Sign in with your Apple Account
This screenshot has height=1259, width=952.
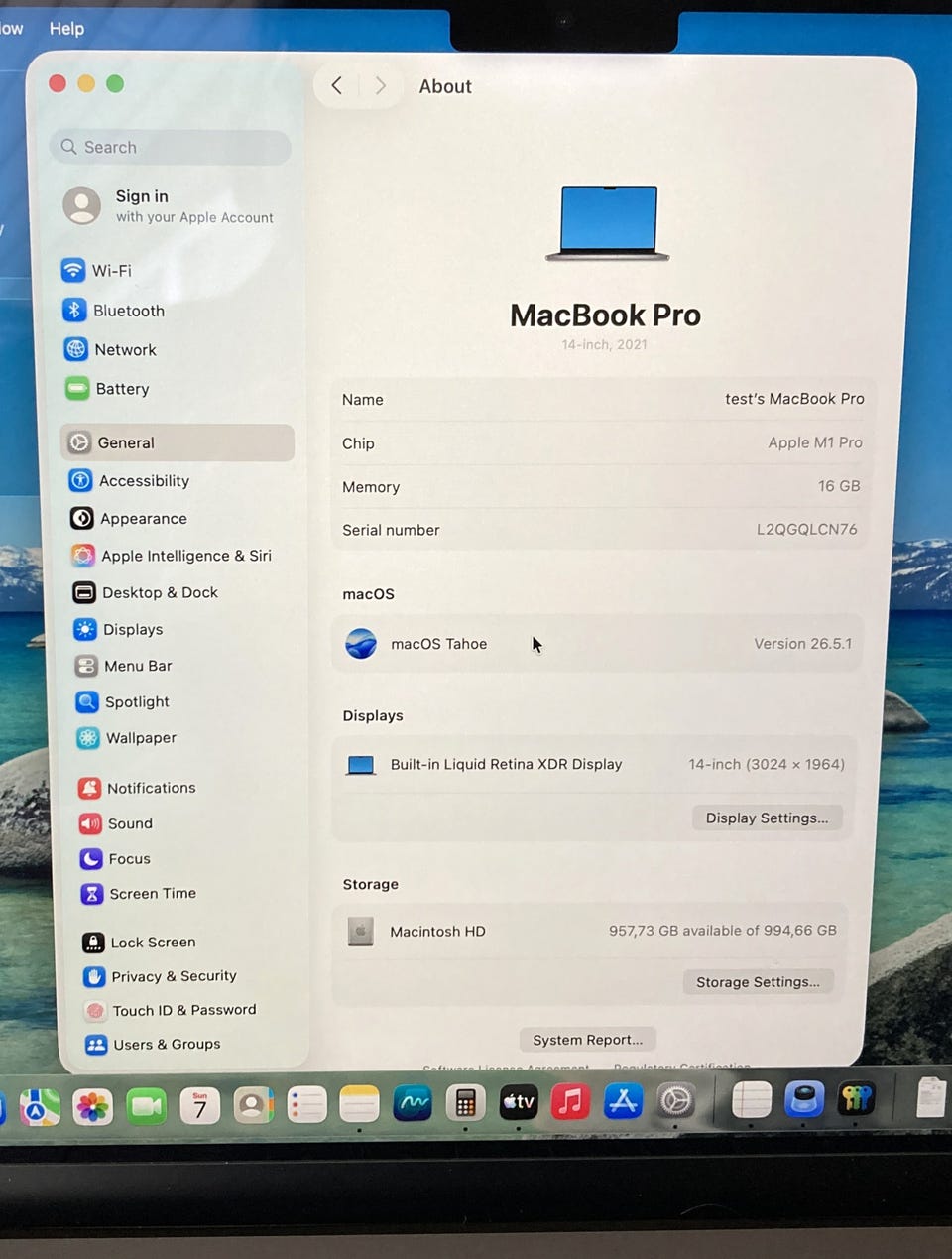pos(169,206)
